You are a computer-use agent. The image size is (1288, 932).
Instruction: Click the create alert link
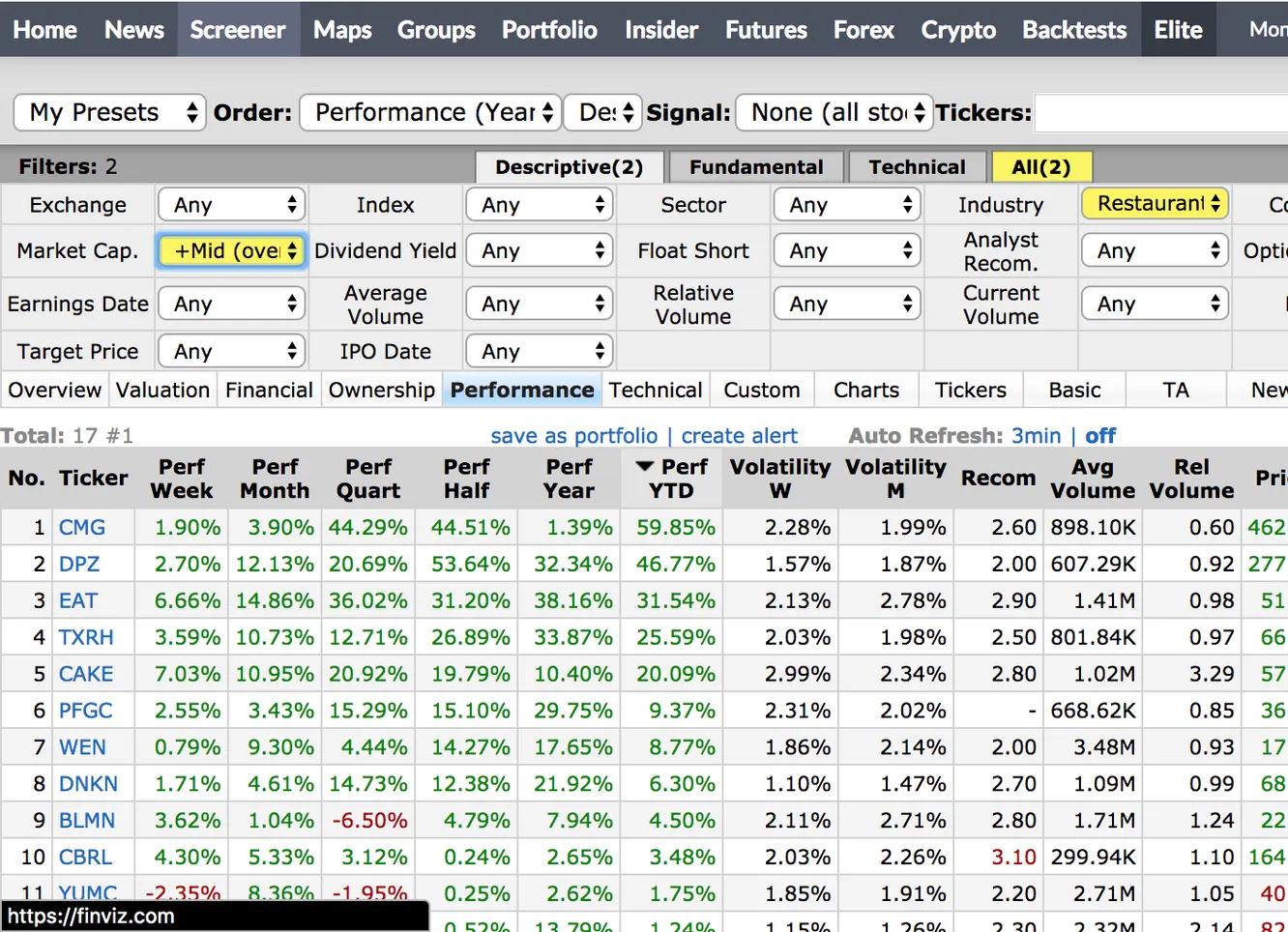(x=739, y=436)
